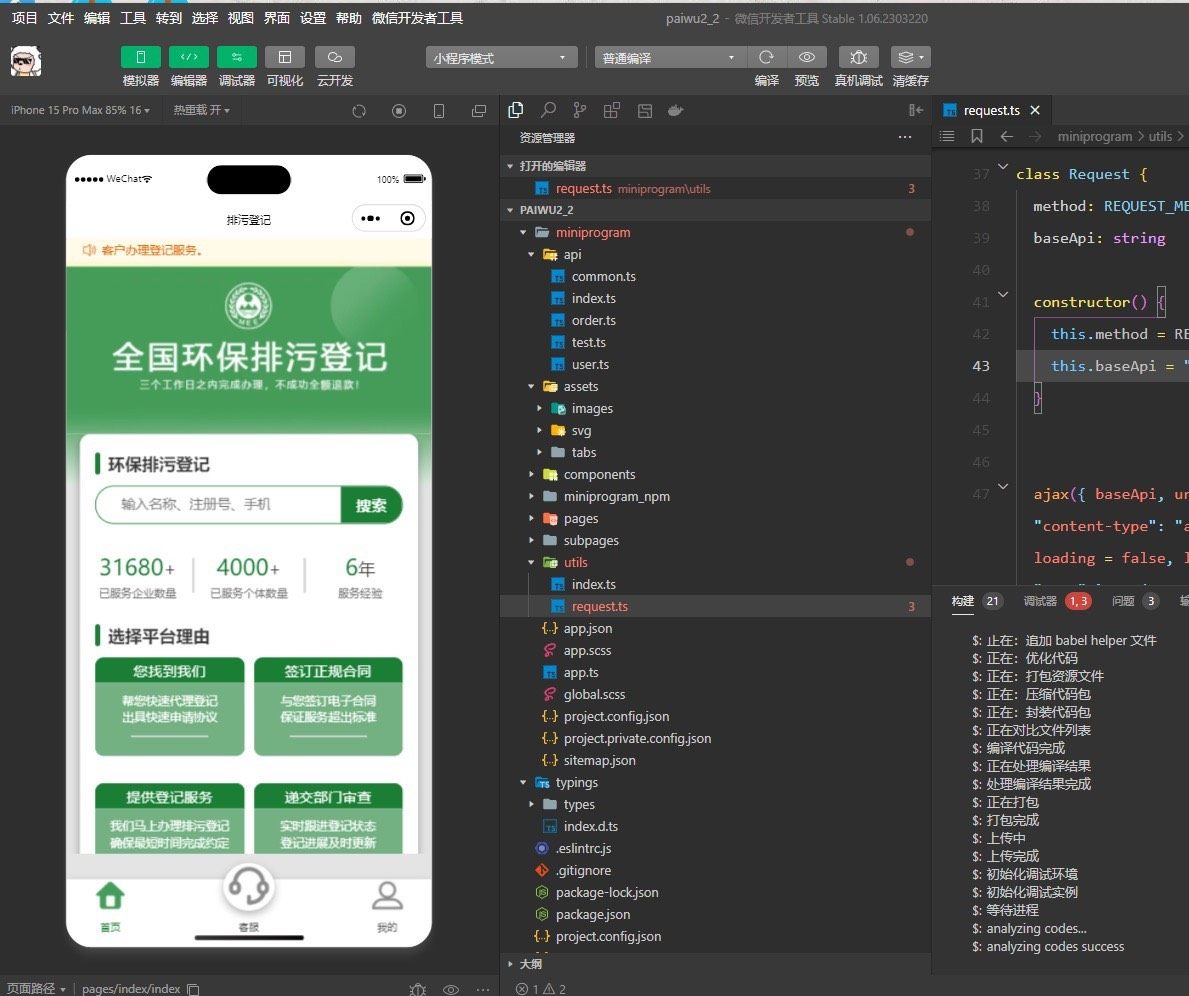Screen dimensions: 1189x996
Task: Open the source control icon
Action: [x=579, y=110]
